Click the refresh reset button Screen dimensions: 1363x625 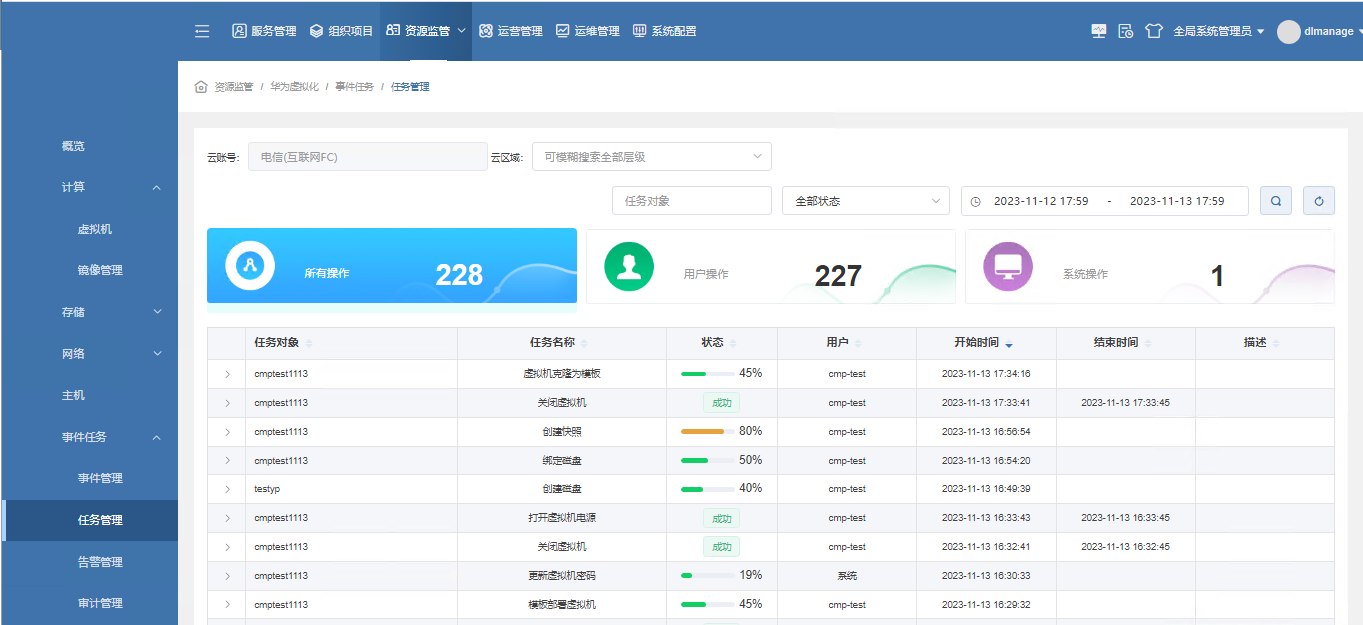[x=1319, y=201]
